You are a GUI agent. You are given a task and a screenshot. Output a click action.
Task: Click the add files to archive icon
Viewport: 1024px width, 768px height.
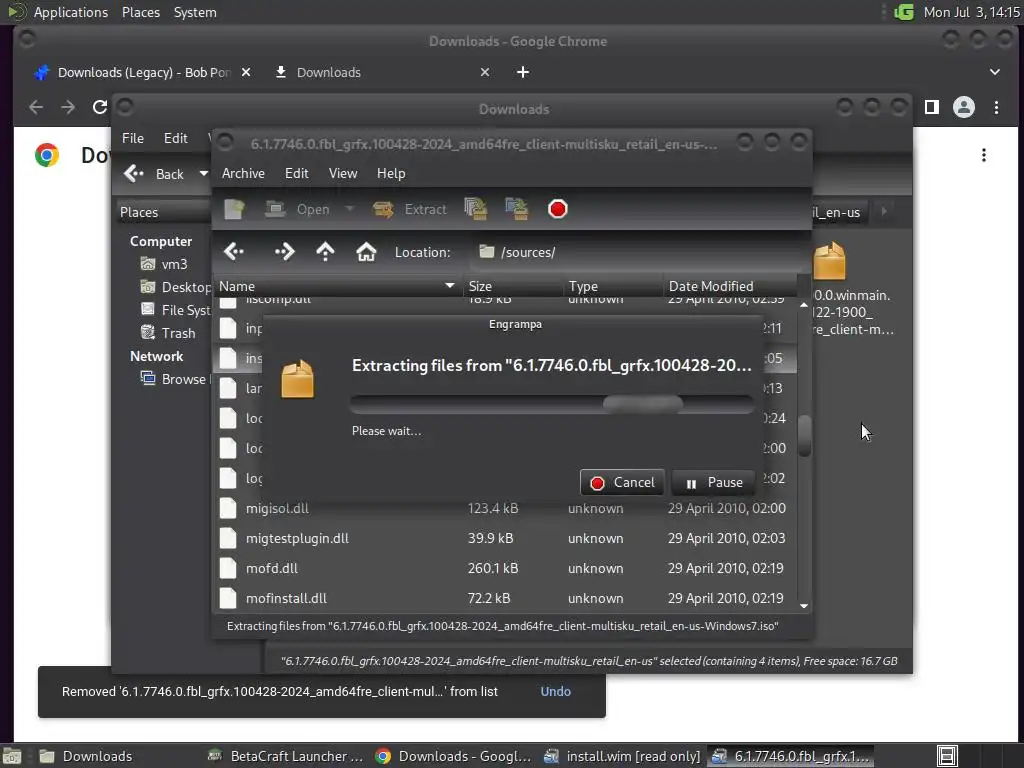(475, 209)
